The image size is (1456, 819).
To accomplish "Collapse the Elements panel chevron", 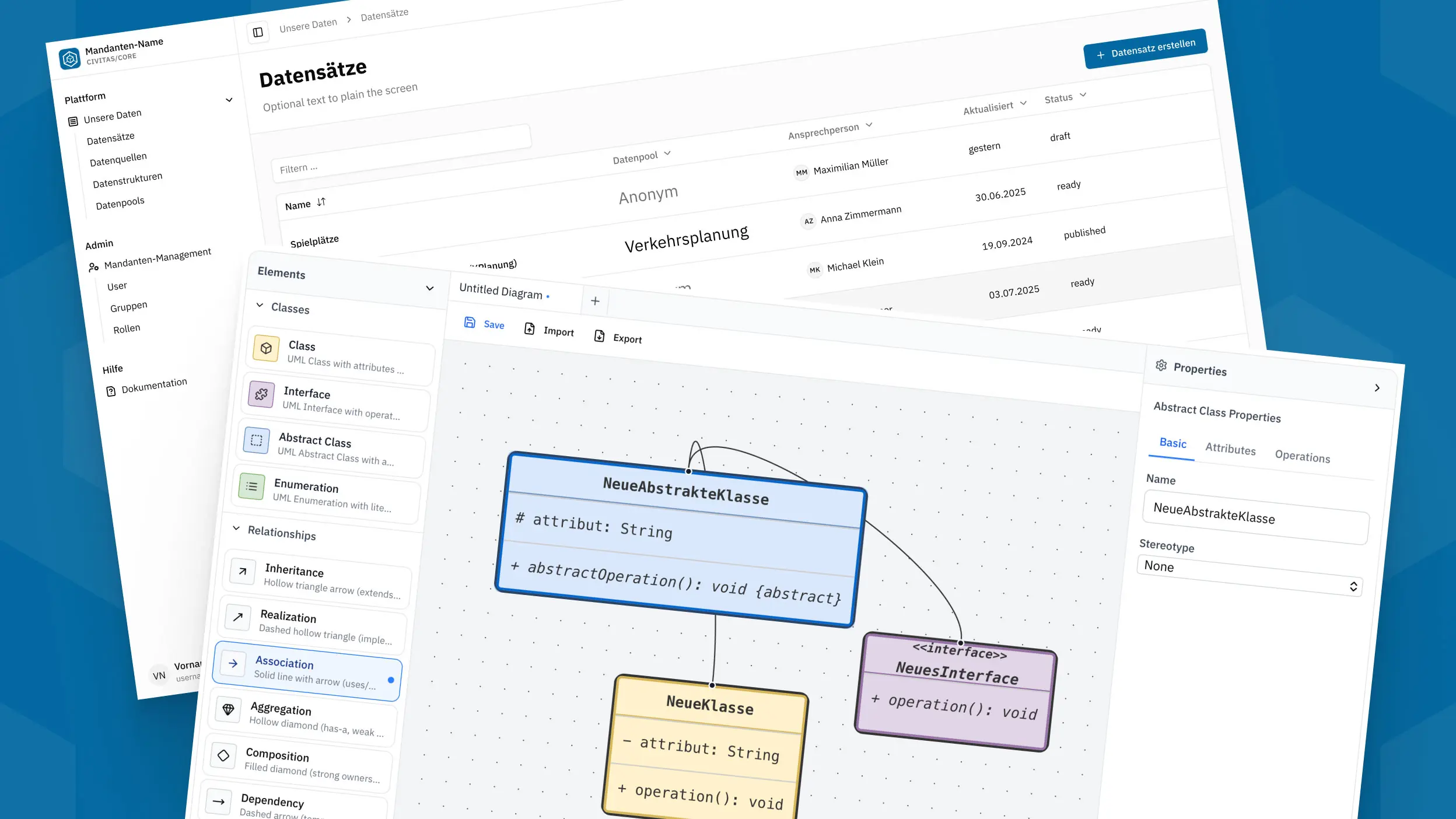I will coord(430,288).
